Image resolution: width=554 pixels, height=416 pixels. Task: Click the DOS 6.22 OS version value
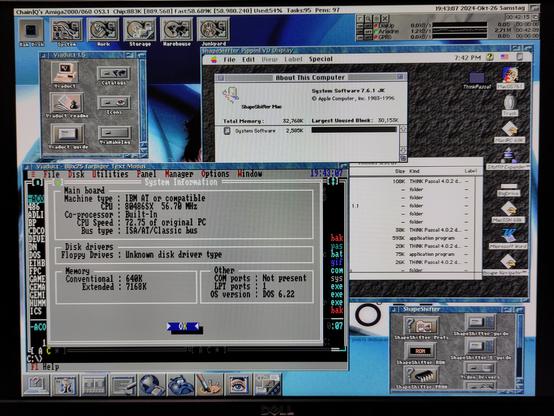[278, 294]
